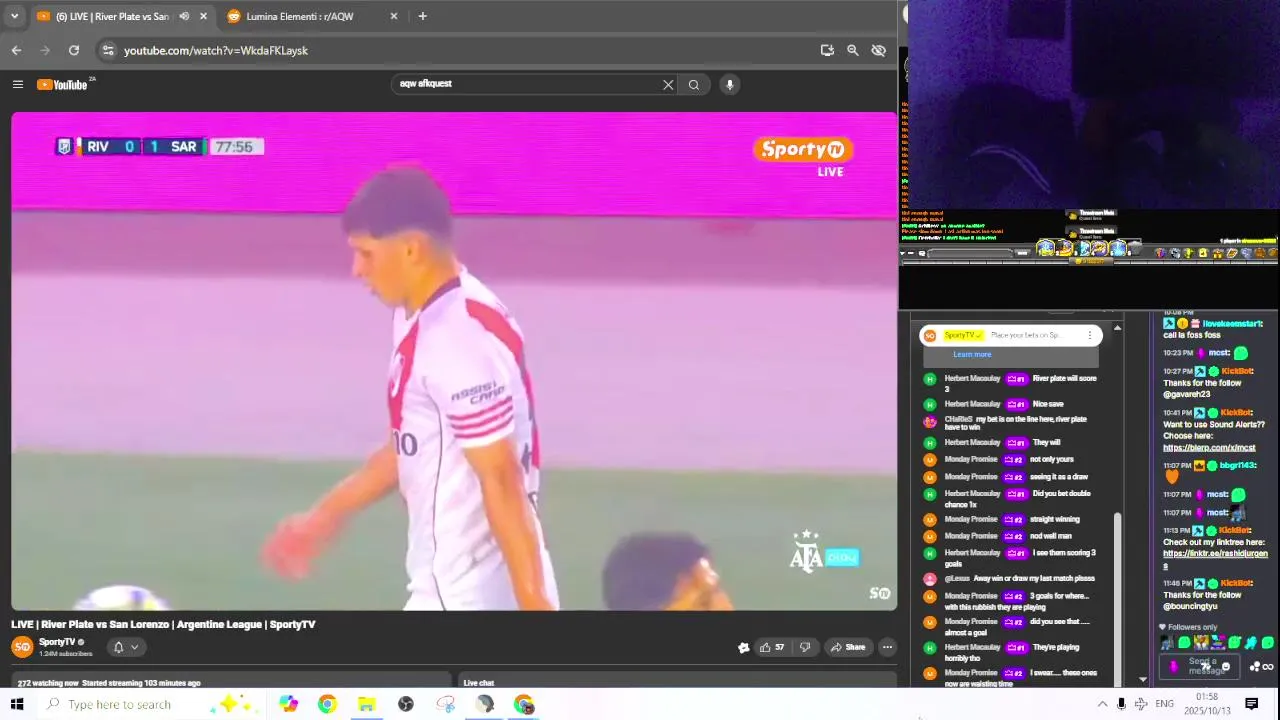Click the live video player
This screenshot has width=1280, height=720.
click(x=454, y=361)
